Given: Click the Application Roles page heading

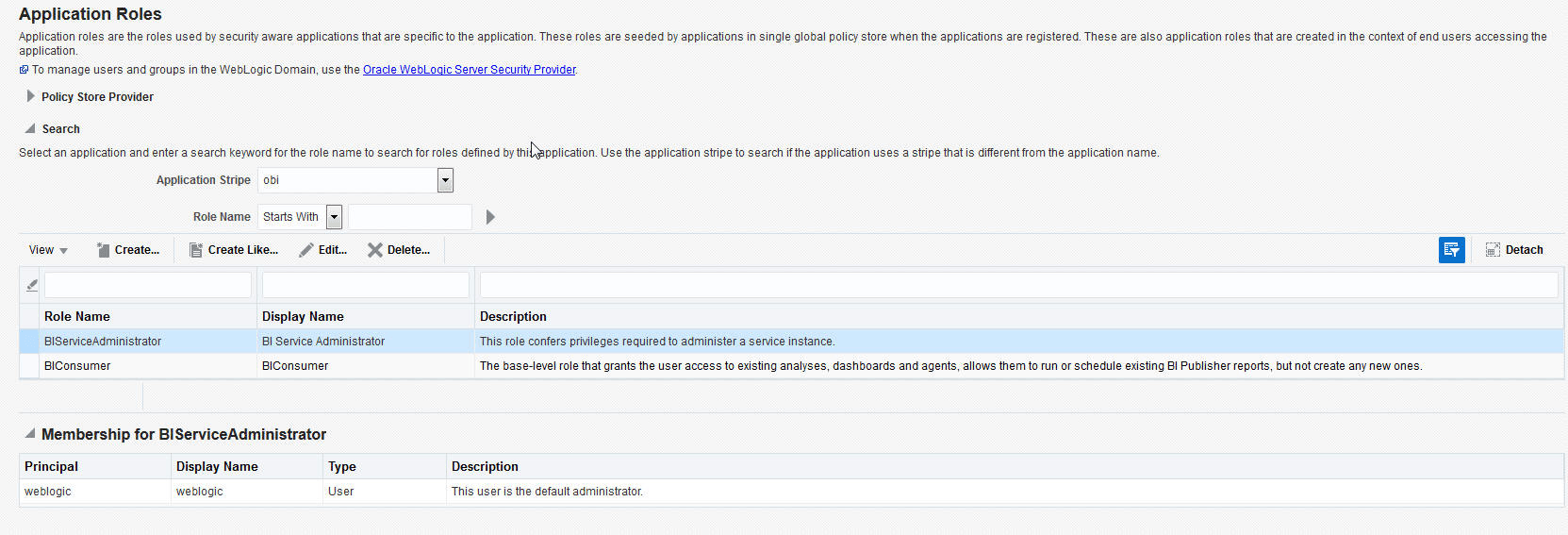Looking at the screenshot, I should (x=91, y=14).
